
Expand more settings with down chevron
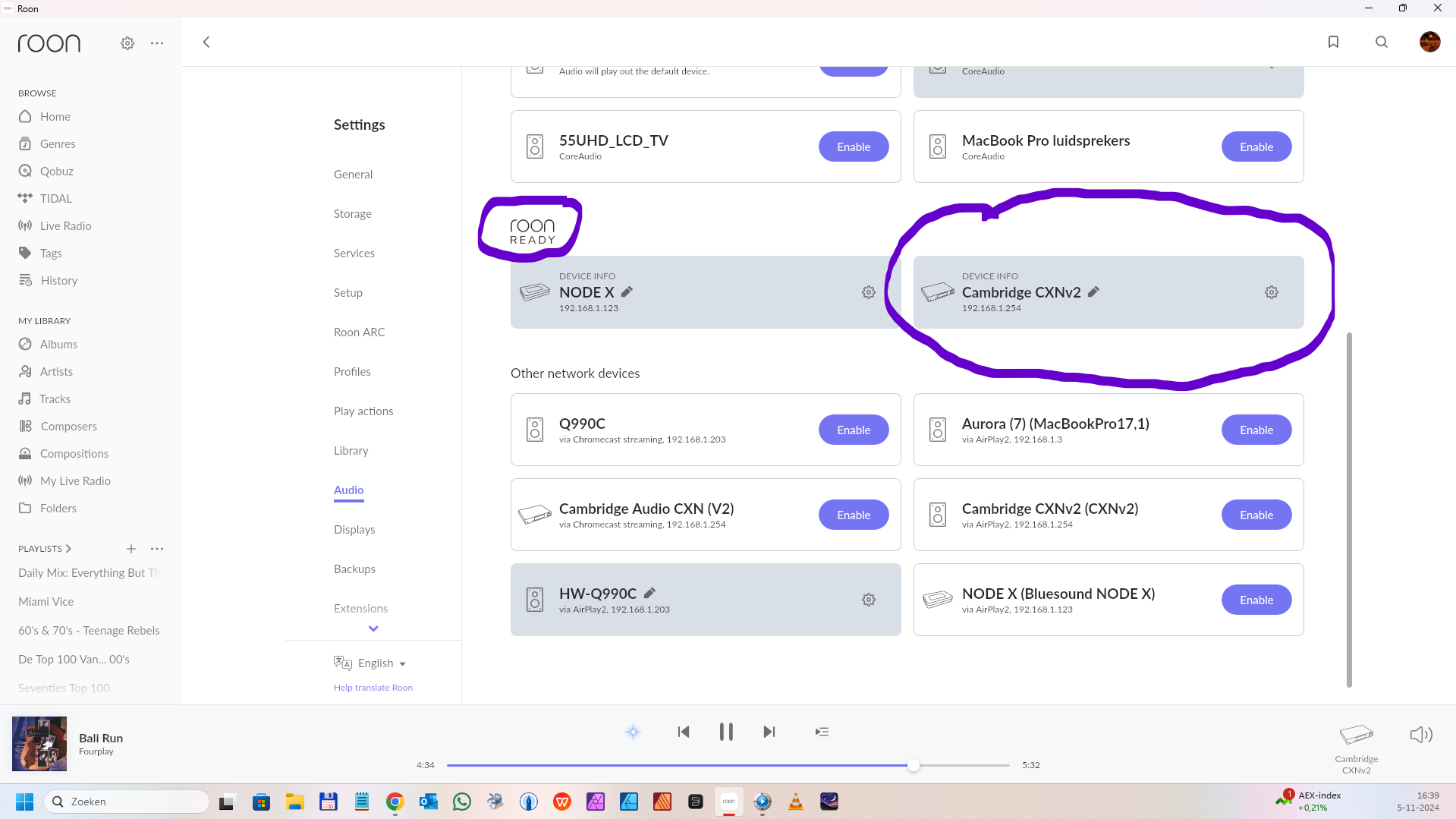(x=373, y=628)
